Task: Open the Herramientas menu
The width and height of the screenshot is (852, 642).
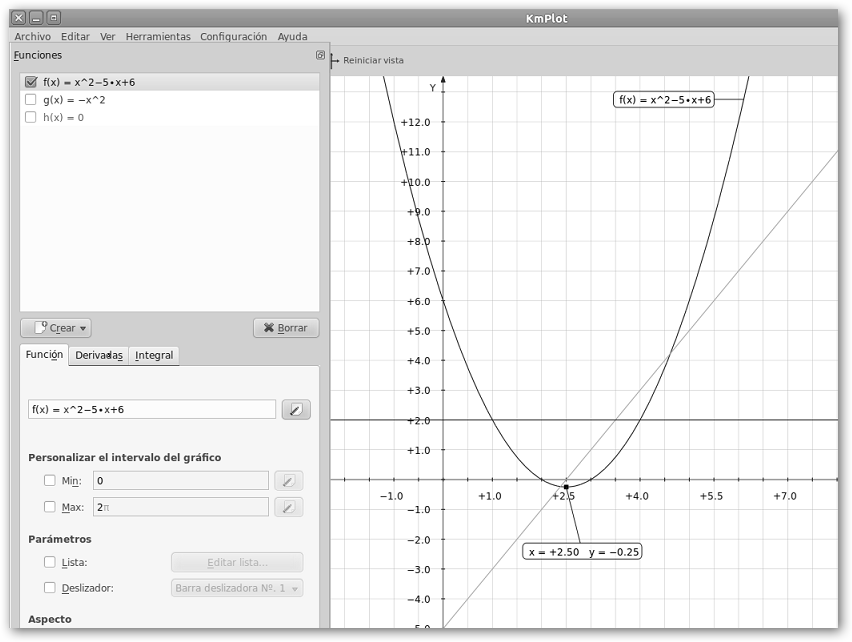Action: pyautogui.click(x=158, y=36)
